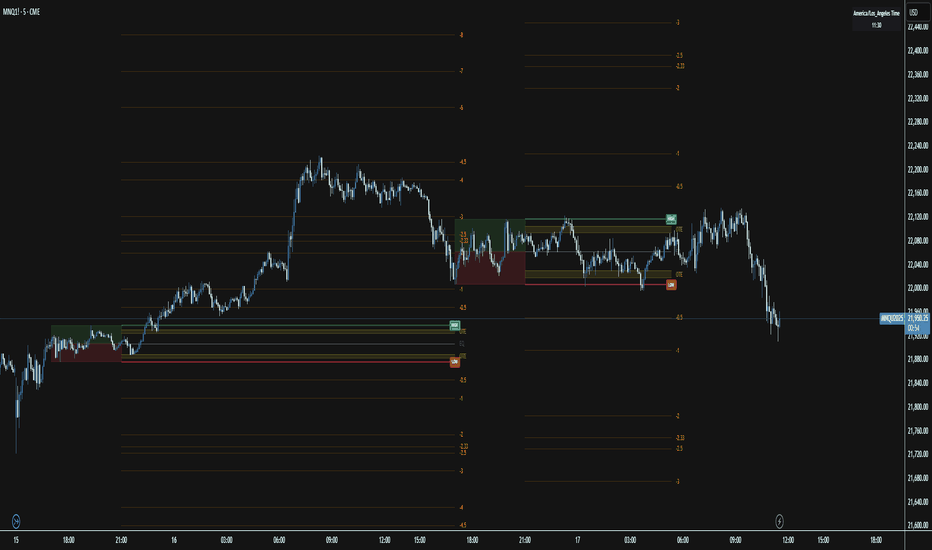Click the EQ level label
Image resolution: width=932 pixels, height=550 pixels.
pyautogui.click(x=462, y=344)
